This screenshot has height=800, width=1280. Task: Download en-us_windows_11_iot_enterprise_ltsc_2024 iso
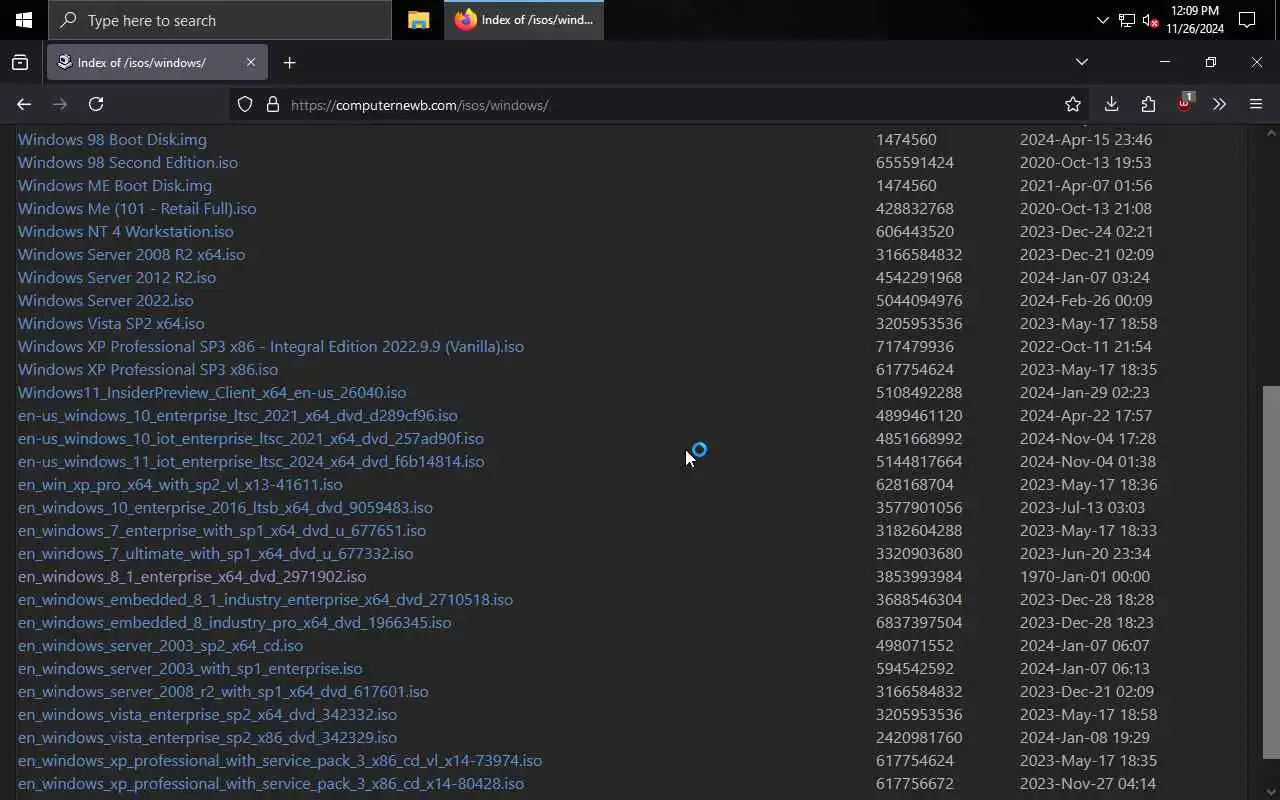point(251,462)
